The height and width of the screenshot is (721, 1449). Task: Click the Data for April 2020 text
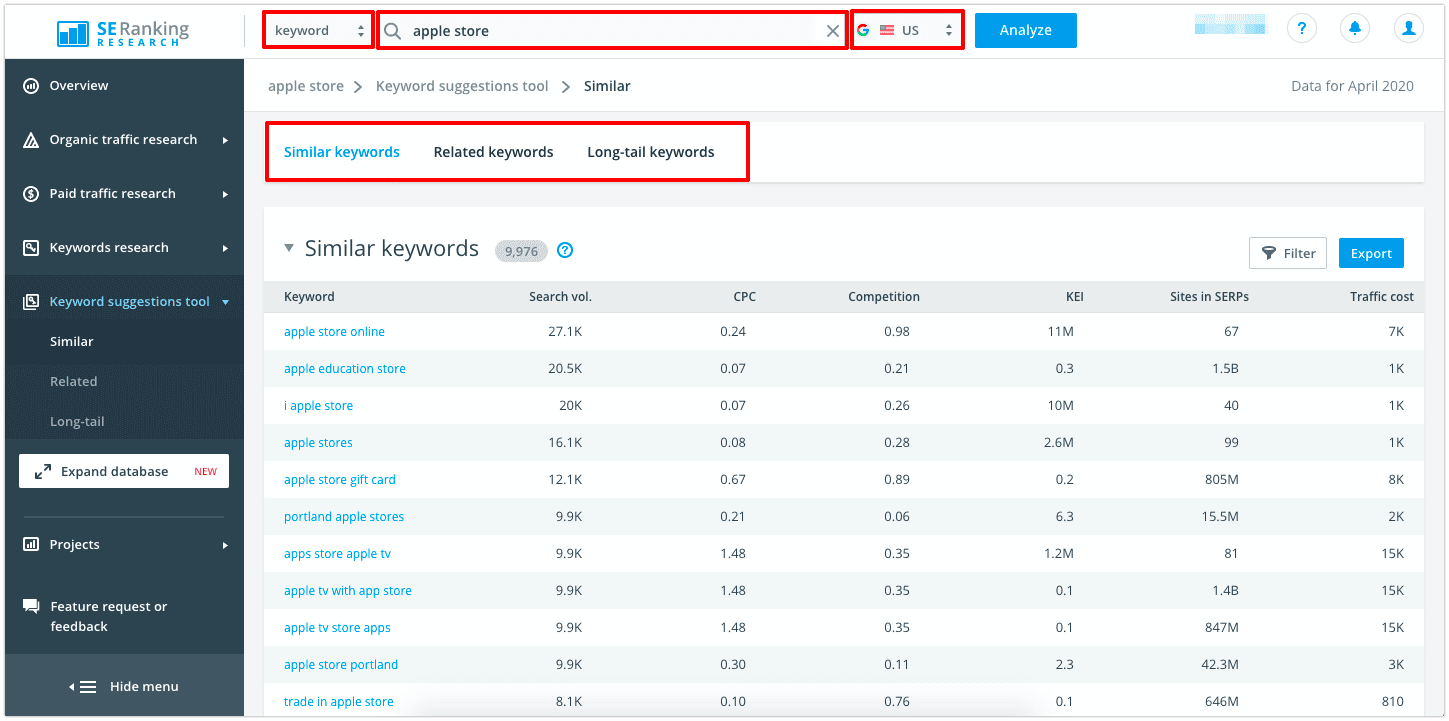coord(1352,86)
